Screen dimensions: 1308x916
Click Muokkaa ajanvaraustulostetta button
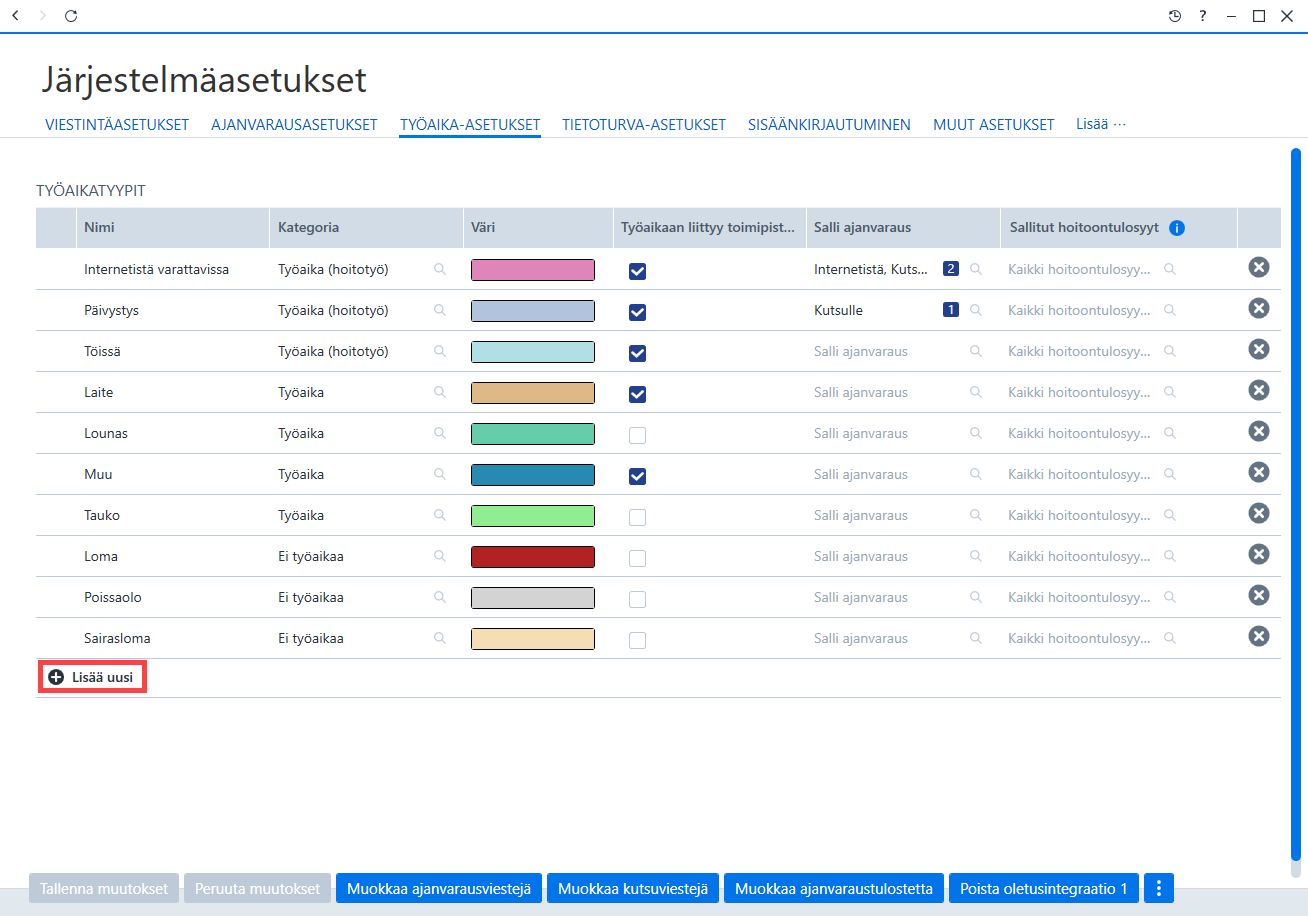834,888
